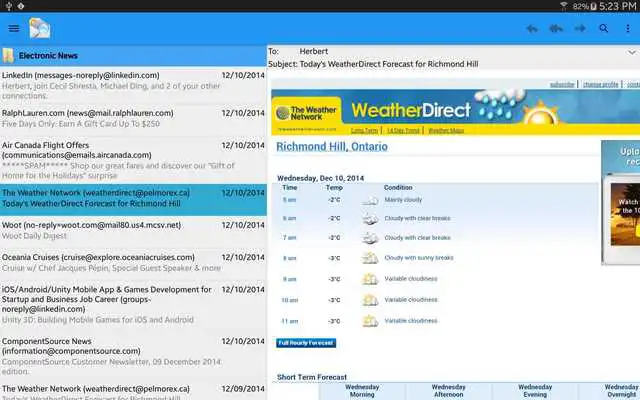Reply all to the open message
The height and width of the screenshot is (400, 640).
[556, 28]
